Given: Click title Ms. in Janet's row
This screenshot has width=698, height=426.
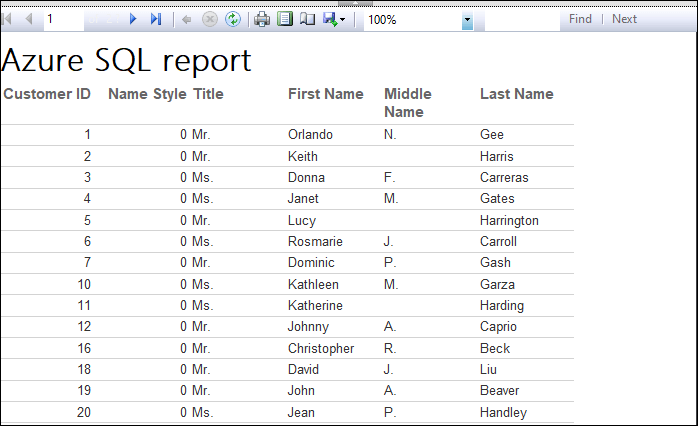Looking at the screenshot, I should (203, 198).
